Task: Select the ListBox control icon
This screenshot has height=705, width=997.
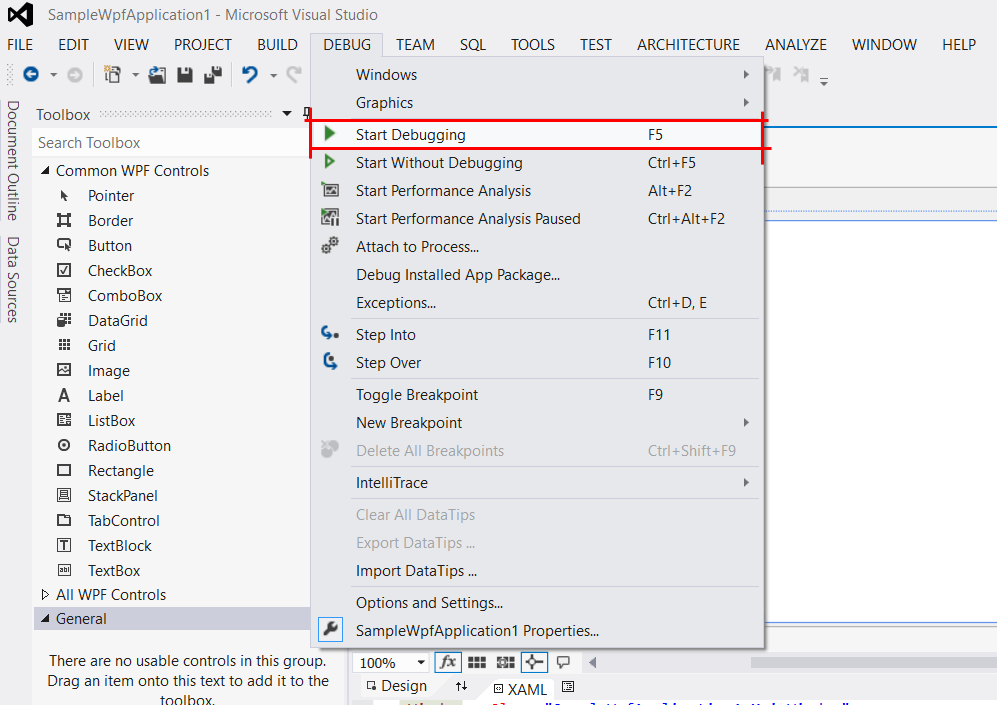Action: point(64,420)
